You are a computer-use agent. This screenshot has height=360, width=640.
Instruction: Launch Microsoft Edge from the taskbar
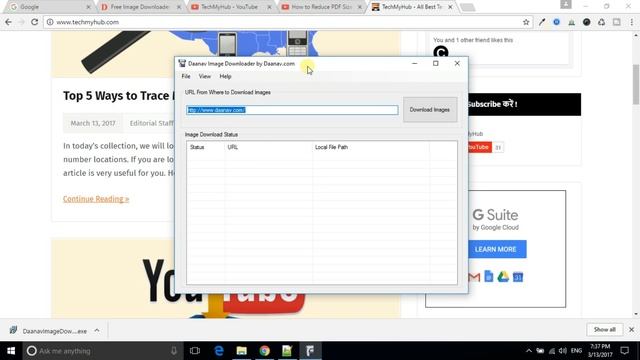tap(219, 351)
